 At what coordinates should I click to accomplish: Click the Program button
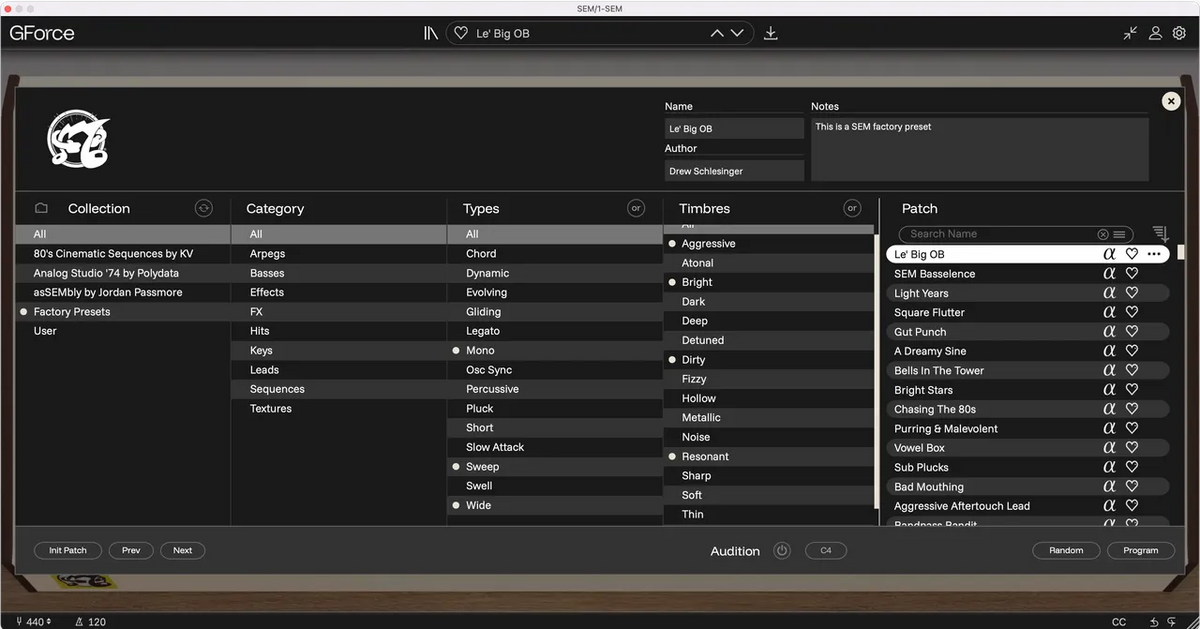(1140, 550)
